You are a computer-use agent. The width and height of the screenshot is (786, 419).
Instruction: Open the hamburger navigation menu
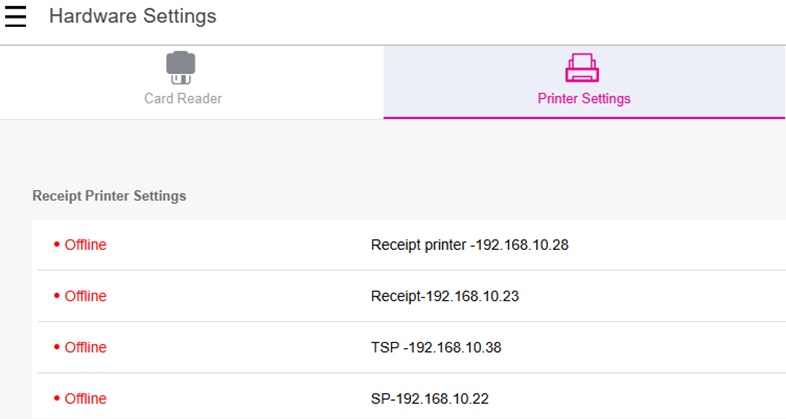click(16, 17)
